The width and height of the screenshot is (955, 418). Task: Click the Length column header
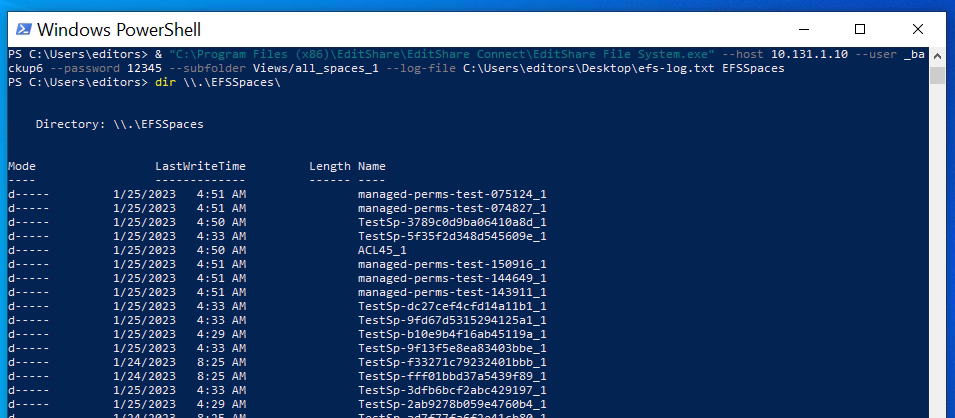[330, 166]
